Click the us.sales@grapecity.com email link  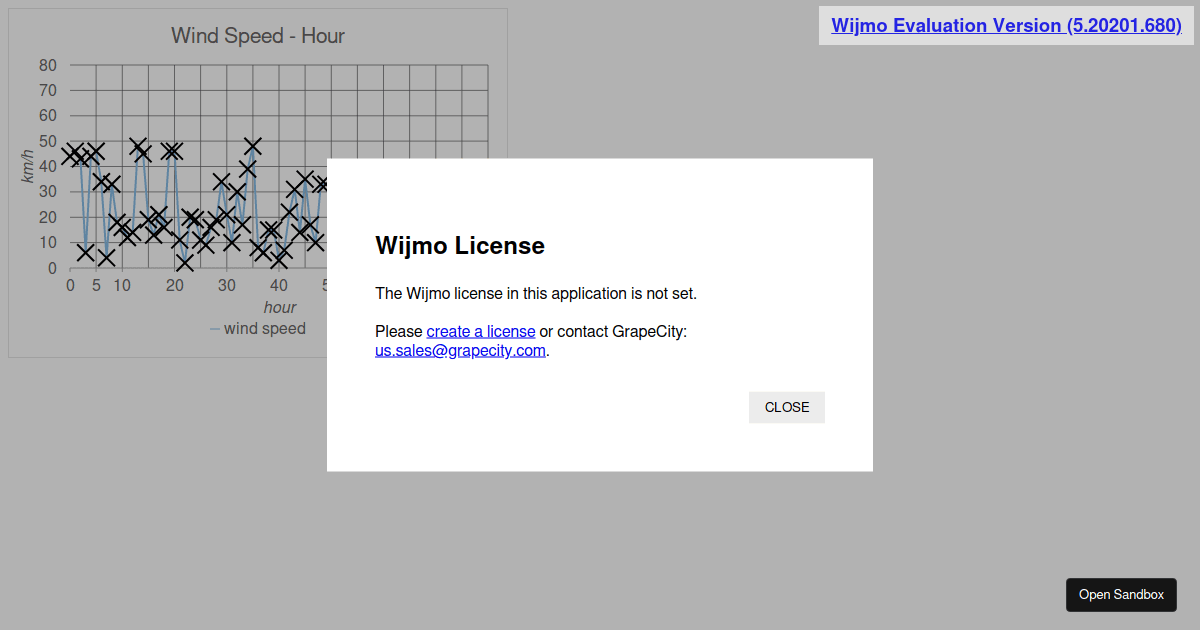(x=460, y=350)
